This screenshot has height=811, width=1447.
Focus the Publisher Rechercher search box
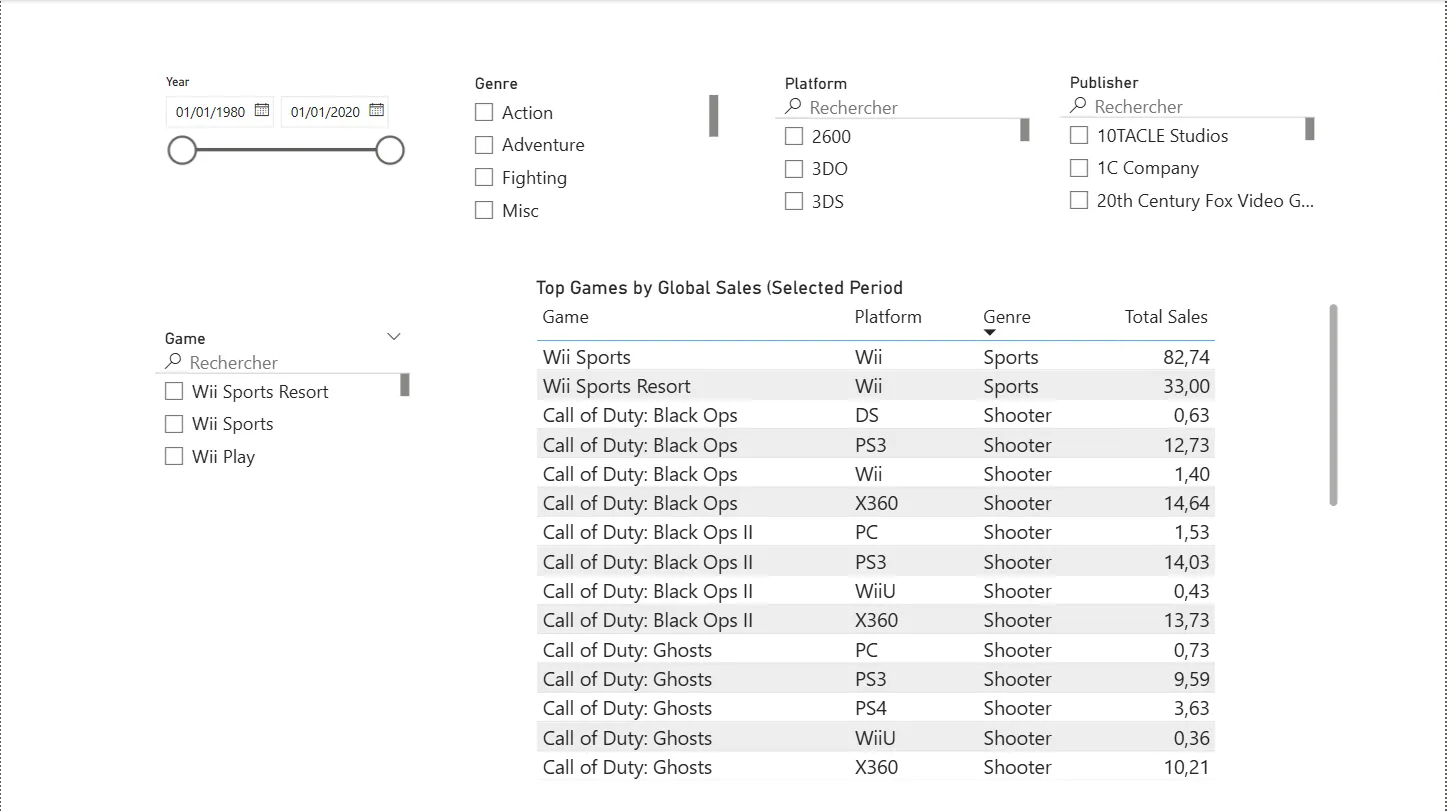[1187, 106]
